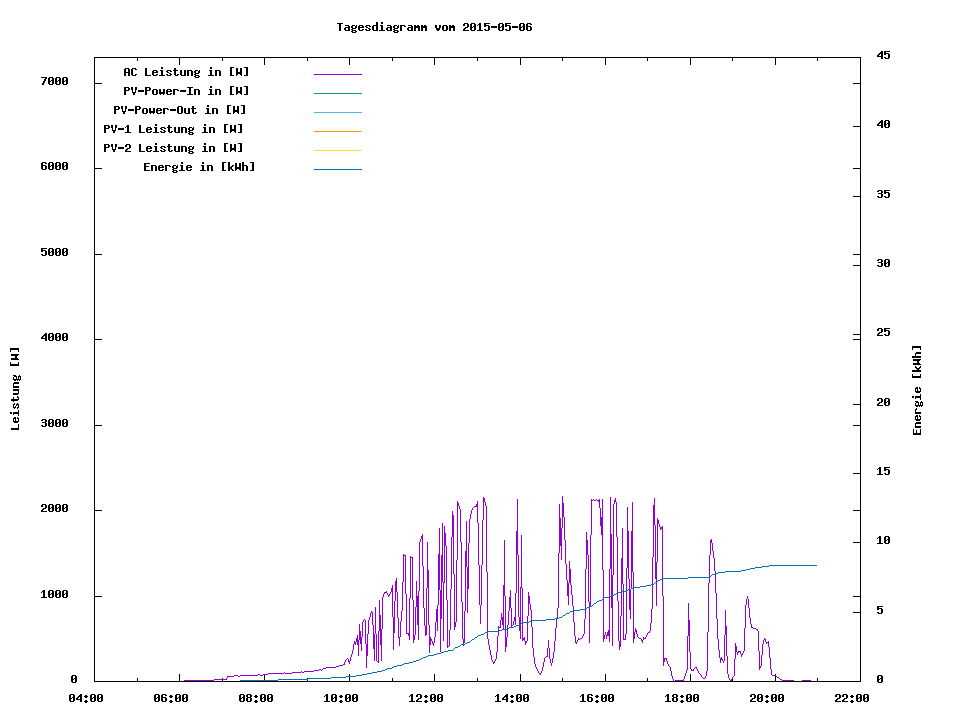Image resolution: width=960 pixels, height=720 pixels.
Task: Click the 04:00 time label on x-axis
Action: point(86,698)
